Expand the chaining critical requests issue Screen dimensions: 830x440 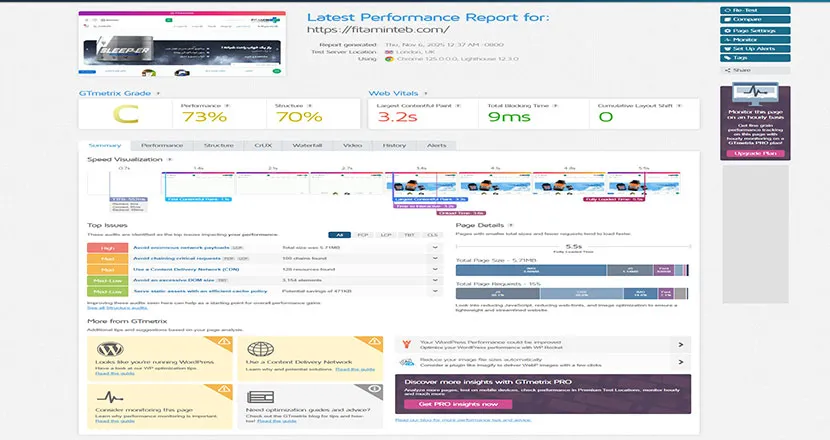435,258
